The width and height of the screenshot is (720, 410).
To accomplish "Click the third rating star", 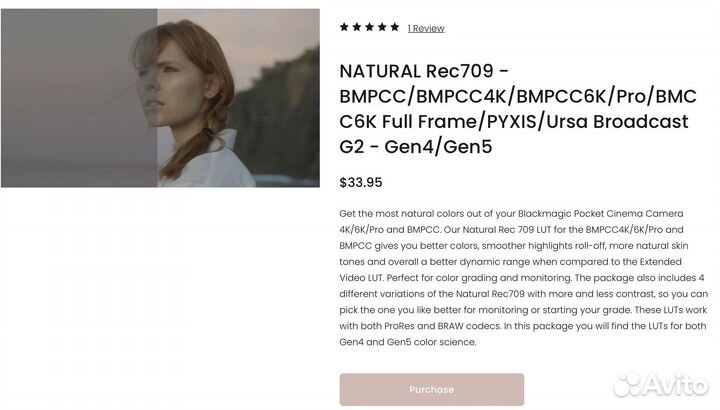I will pos(370,27).
